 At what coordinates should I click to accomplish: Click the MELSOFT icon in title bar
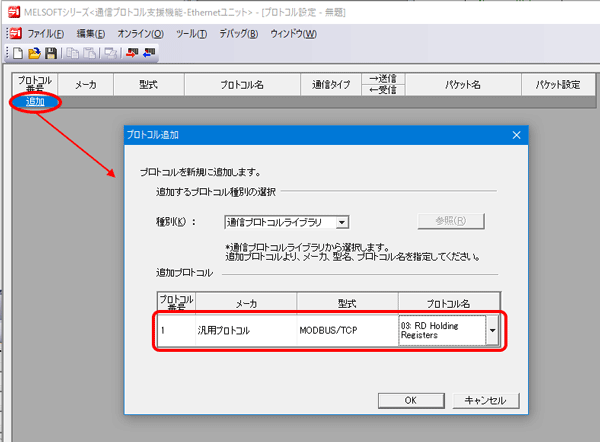14,13
